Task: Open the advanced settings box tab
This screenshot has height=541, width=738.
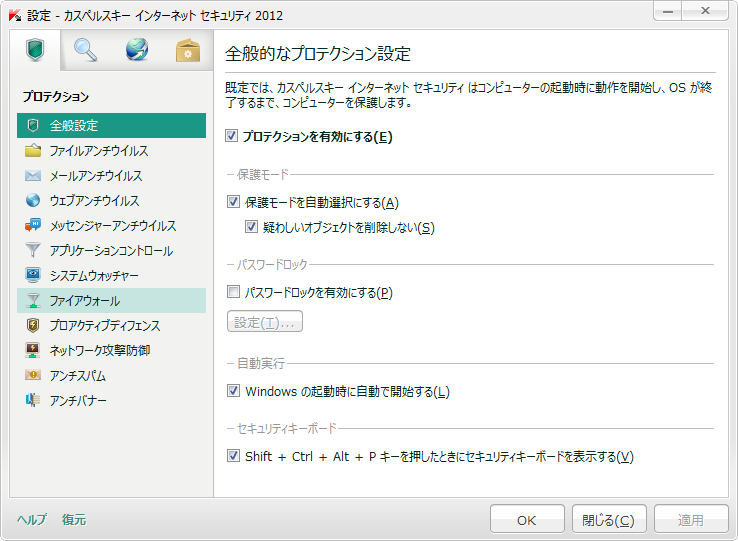Action: click(188, 50)
